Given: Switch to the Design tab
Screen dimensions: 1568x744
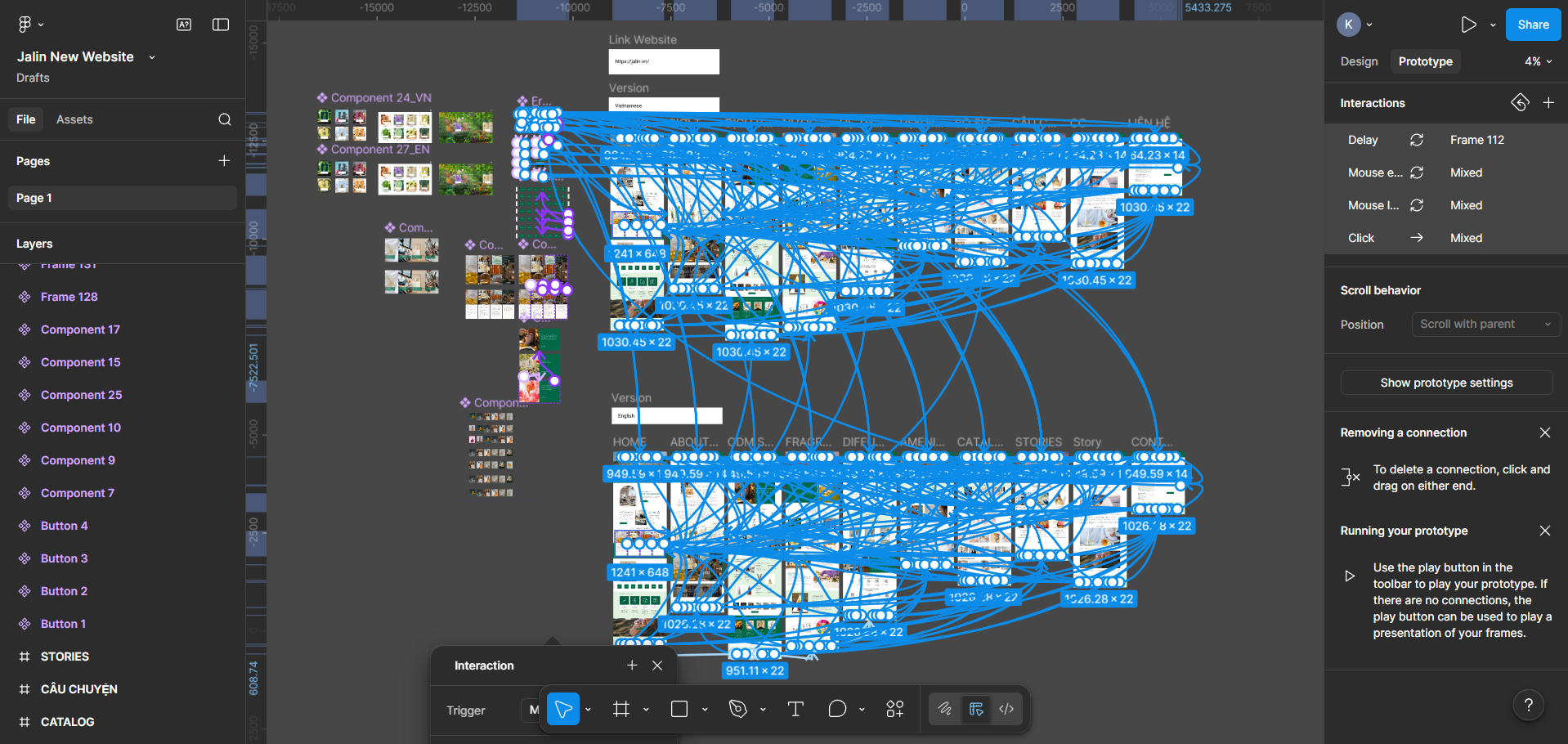Looking at the screenshot, I should [1358, 61].
